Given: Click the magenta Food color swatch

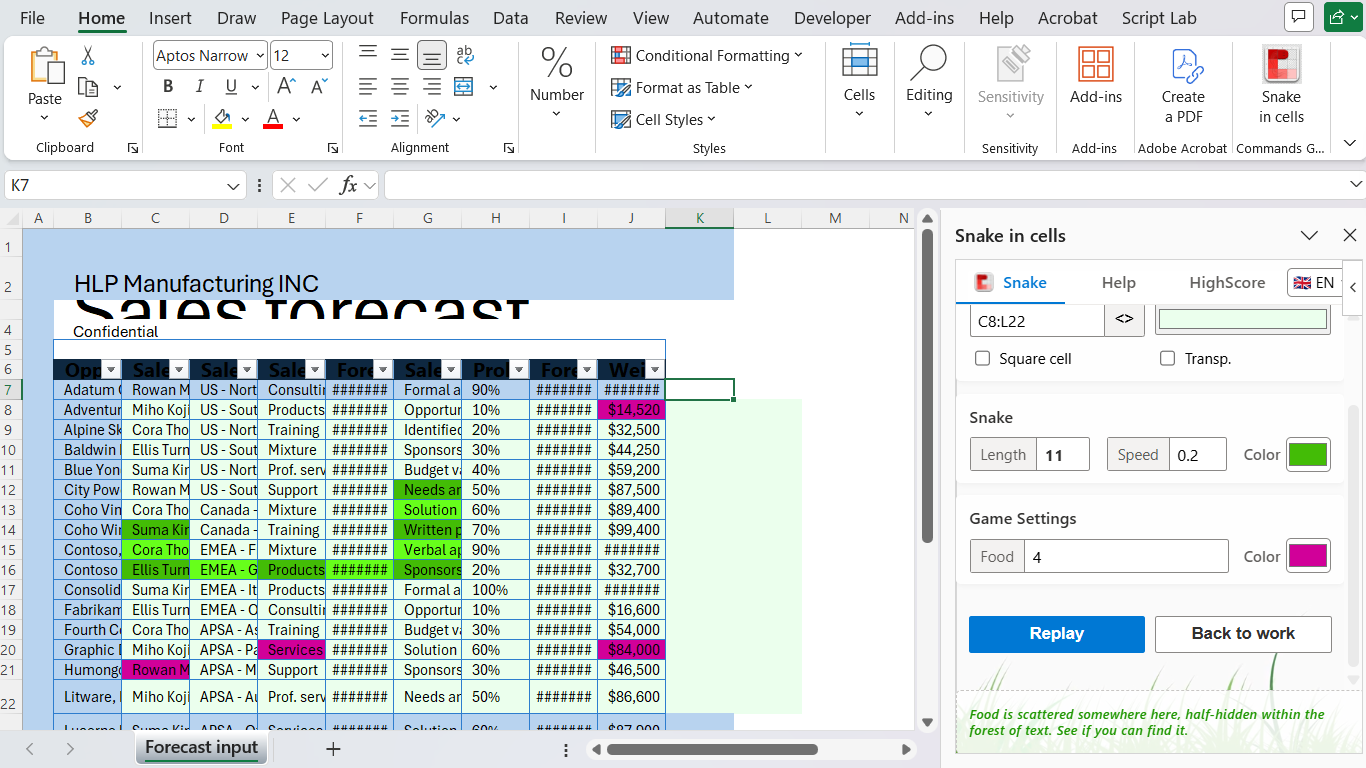Looking at the screenshot, I should (1308, 556).
